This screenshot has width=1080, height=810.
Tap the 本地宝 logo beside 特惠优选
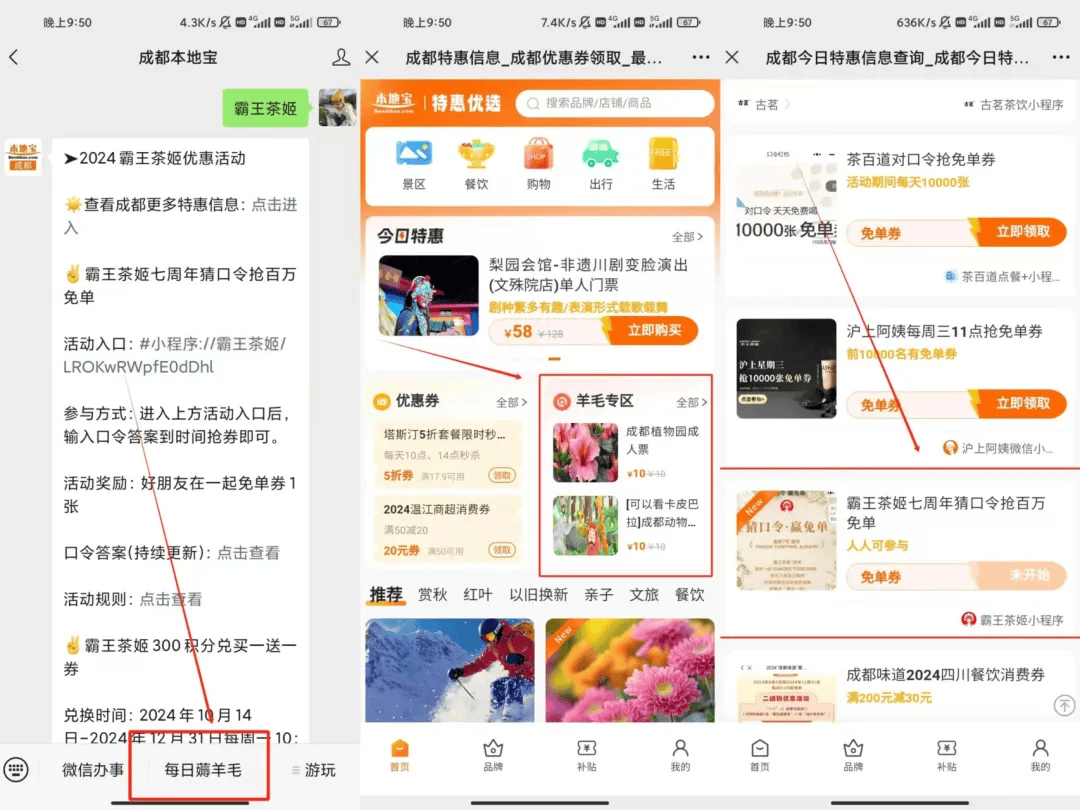click(394, 103)
